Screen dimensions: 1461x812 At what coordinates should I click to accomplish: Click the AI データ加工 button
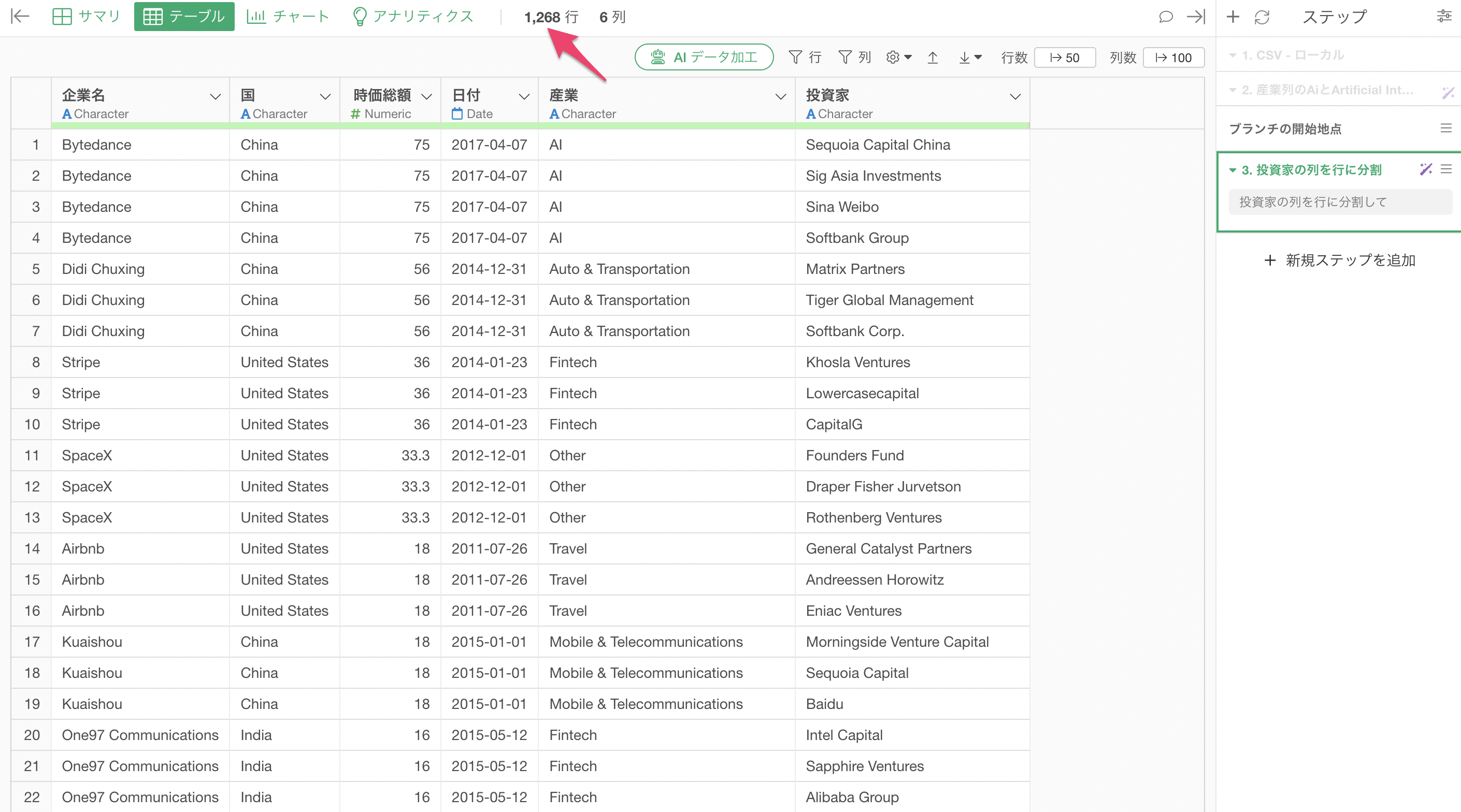(x=704, y=57)
